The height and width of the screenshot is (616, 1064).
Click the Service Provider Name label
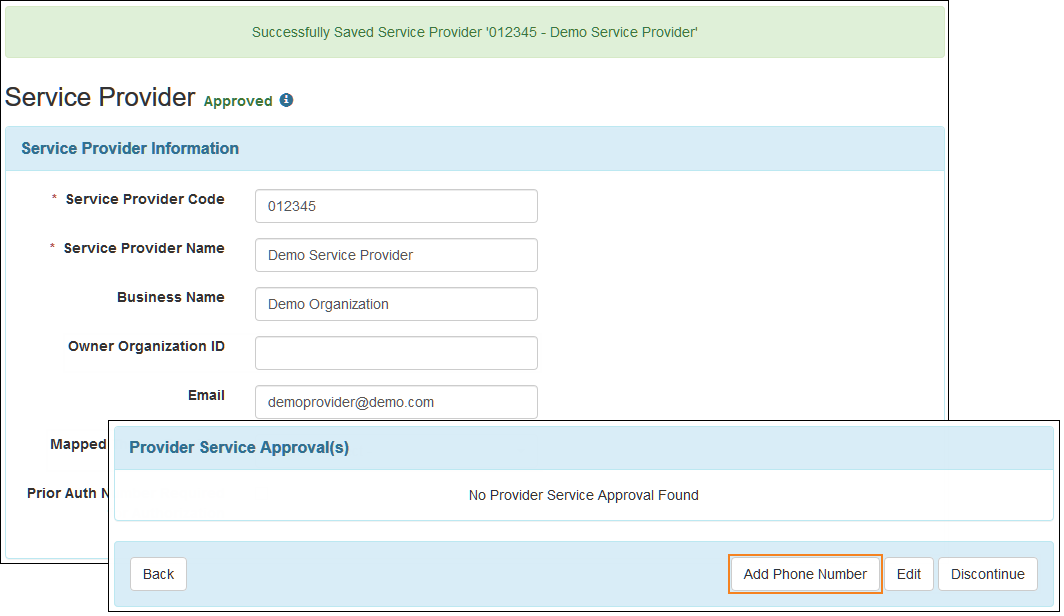point(145,248)
